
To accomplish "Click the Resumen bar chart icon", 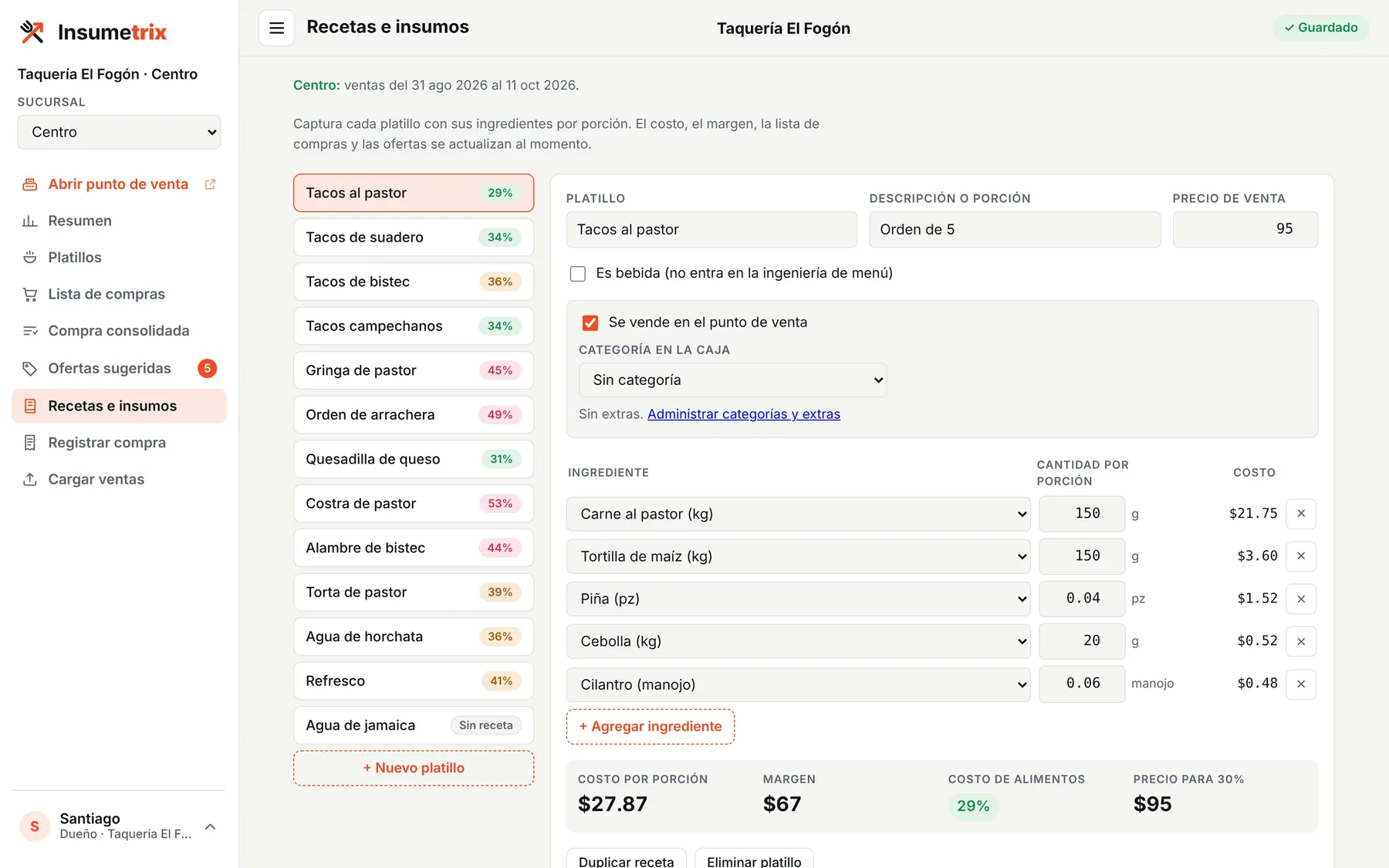I will (30, 221).
